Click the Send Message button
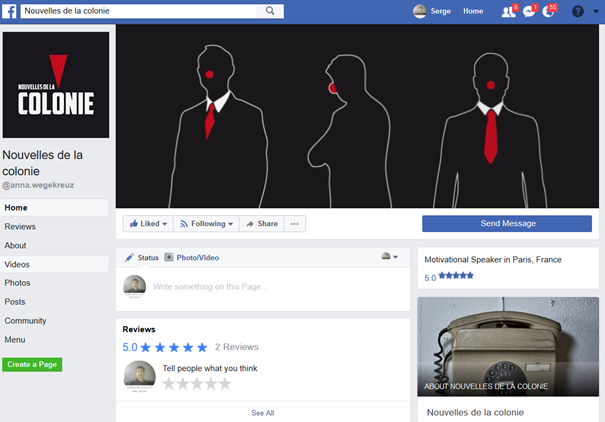The image size is (605, 422). tap(507, 224)
